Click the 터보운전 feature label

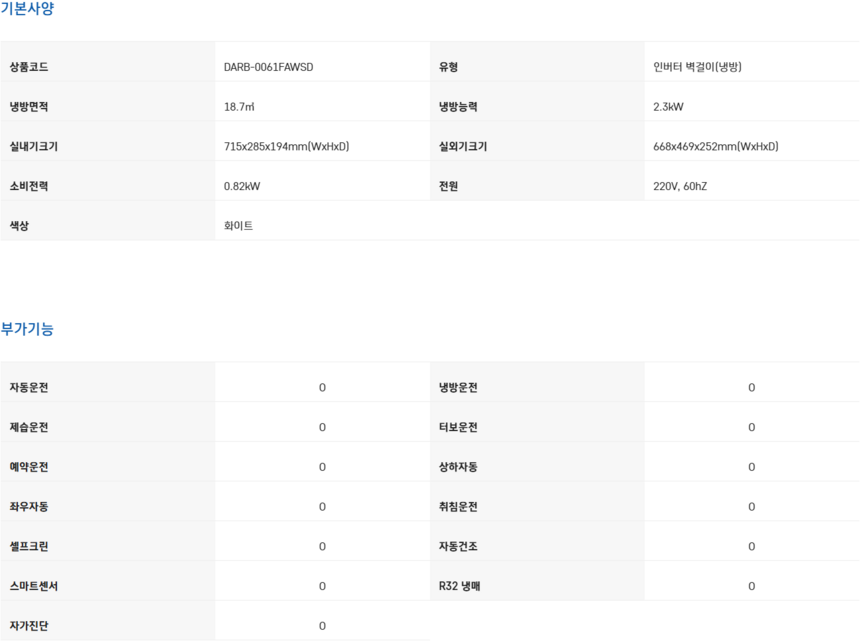[x=458, y=428]
